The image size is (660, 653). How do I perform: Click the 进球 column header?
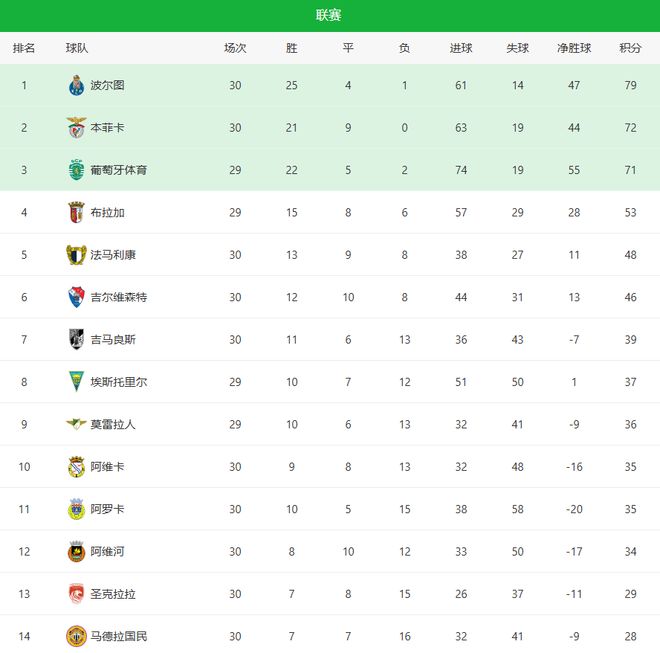pyautogui.click(x=461, y=48)
